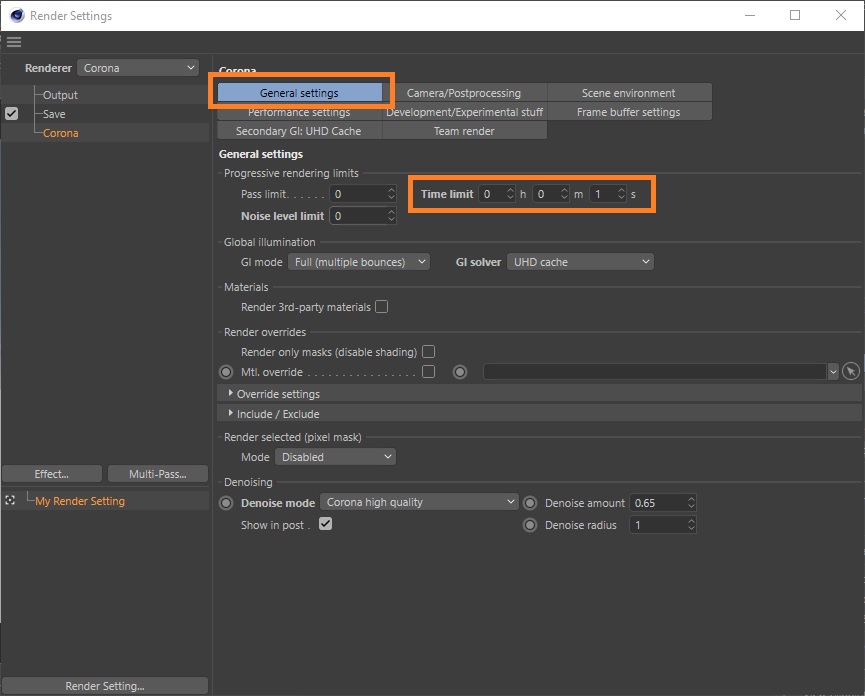Open Secondary GI: UHD Cache tab

pos(300,131)
